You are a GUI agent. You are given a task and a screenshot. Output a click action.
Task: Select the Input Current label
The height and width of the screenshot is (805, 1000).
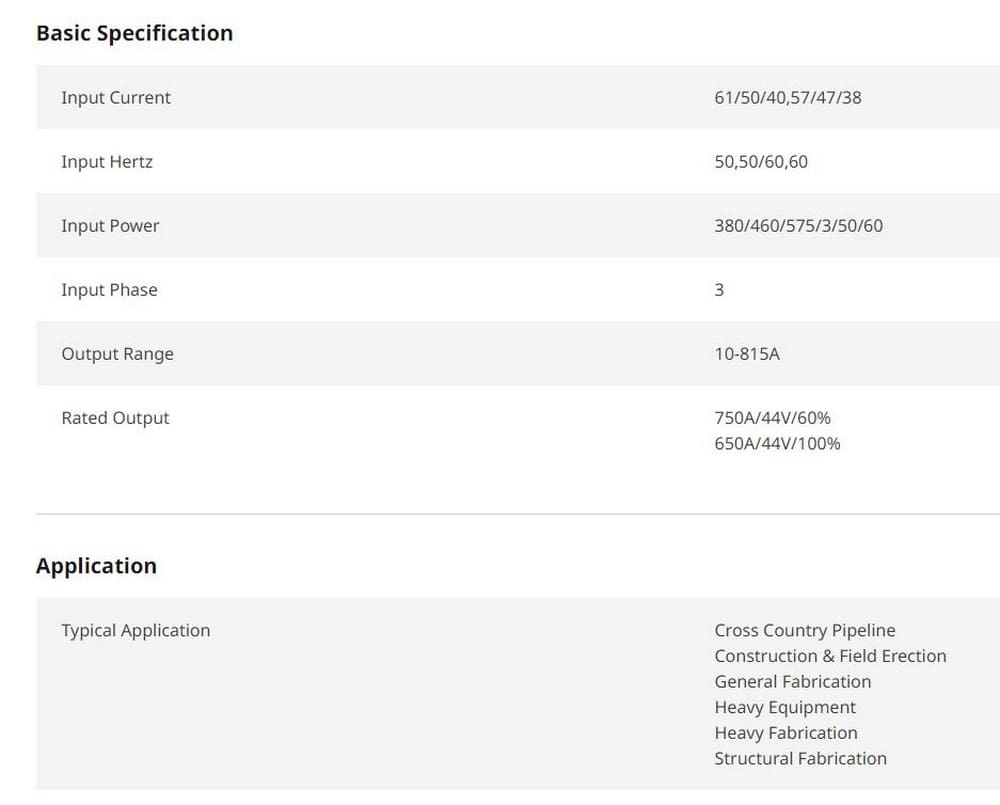tap(116, 98)
